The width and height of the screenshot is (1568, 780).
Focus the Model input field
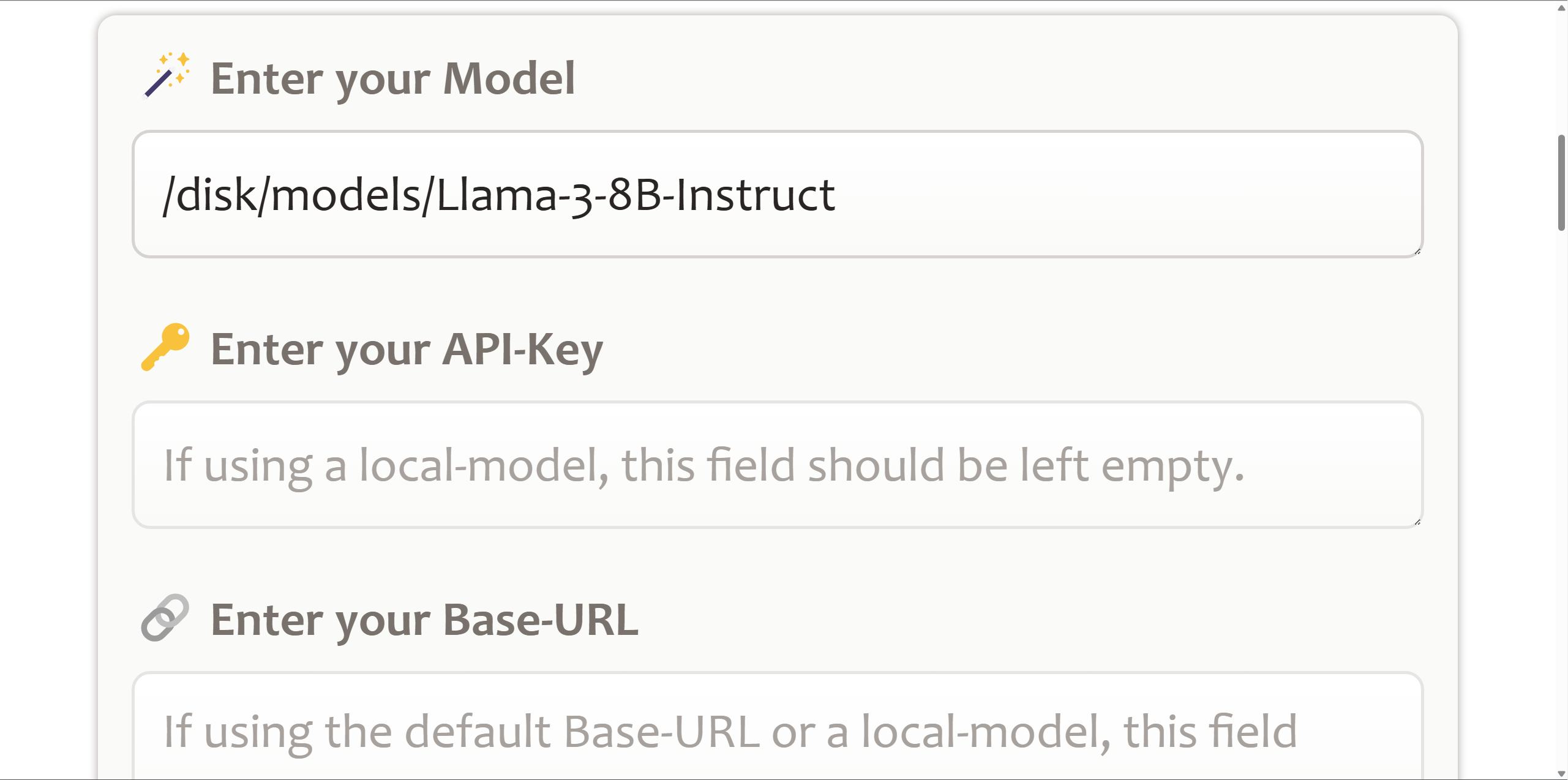pyautogui.click(x=778, y=194)
